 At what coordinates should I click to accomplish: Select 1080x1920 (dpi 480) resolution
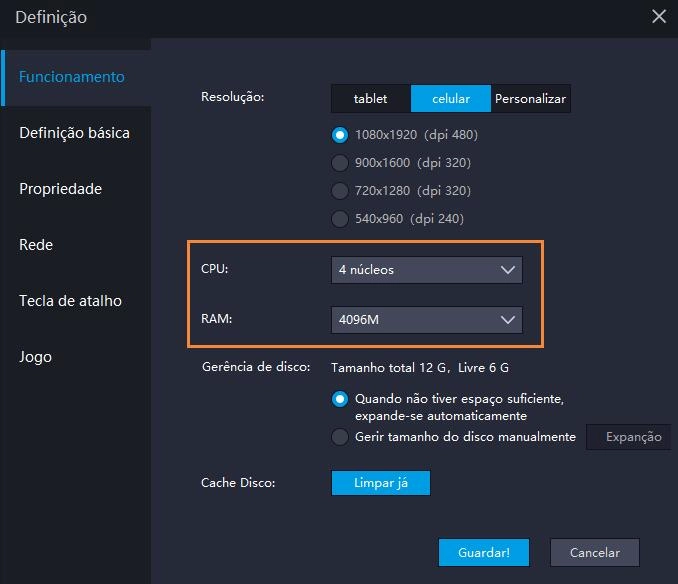[x=340, y=134]
